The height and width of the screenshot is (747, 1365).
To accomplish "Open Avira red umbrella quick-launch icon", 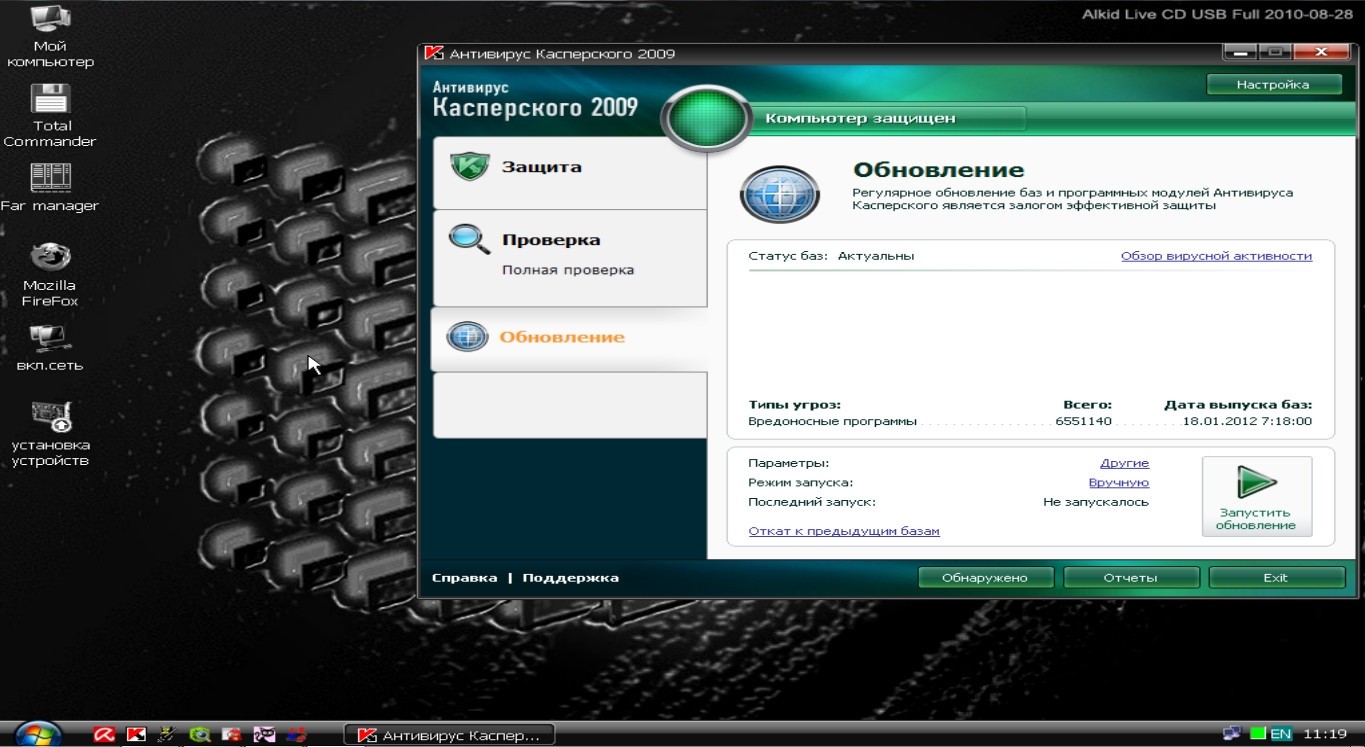I will pyautogui.click(x=103, y=735).
